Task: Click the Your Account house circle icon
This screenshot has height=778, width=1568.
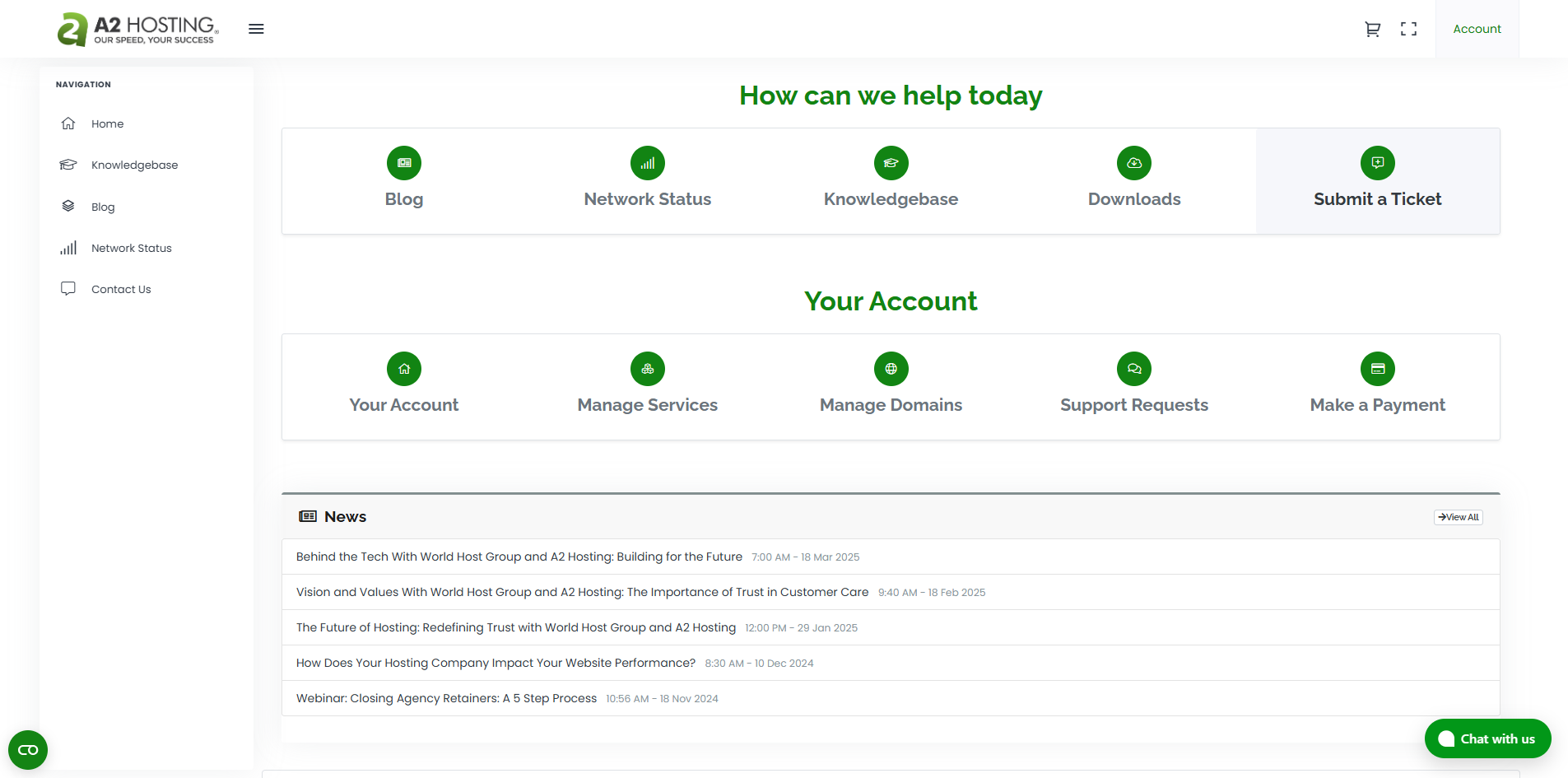Action: pyautogui.click(x=404, y=369)
